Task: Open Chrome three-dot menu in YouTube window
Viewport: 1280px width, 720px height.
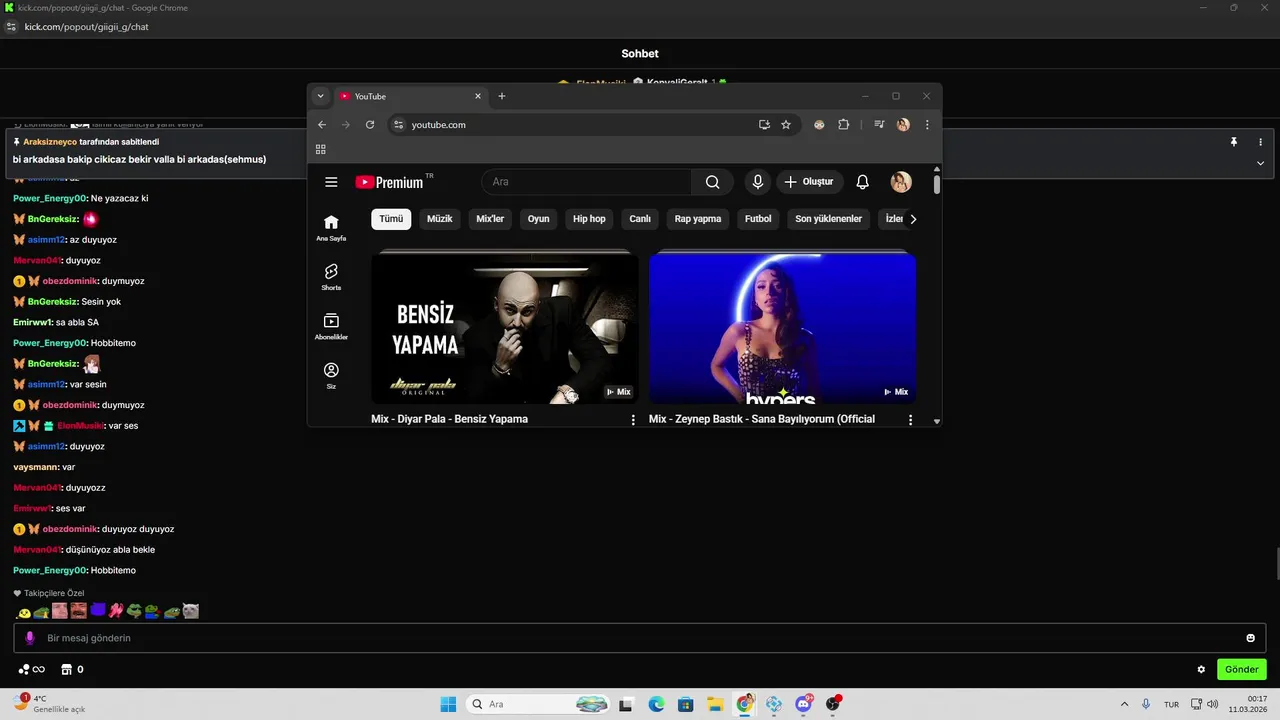Action: [927, 125]
